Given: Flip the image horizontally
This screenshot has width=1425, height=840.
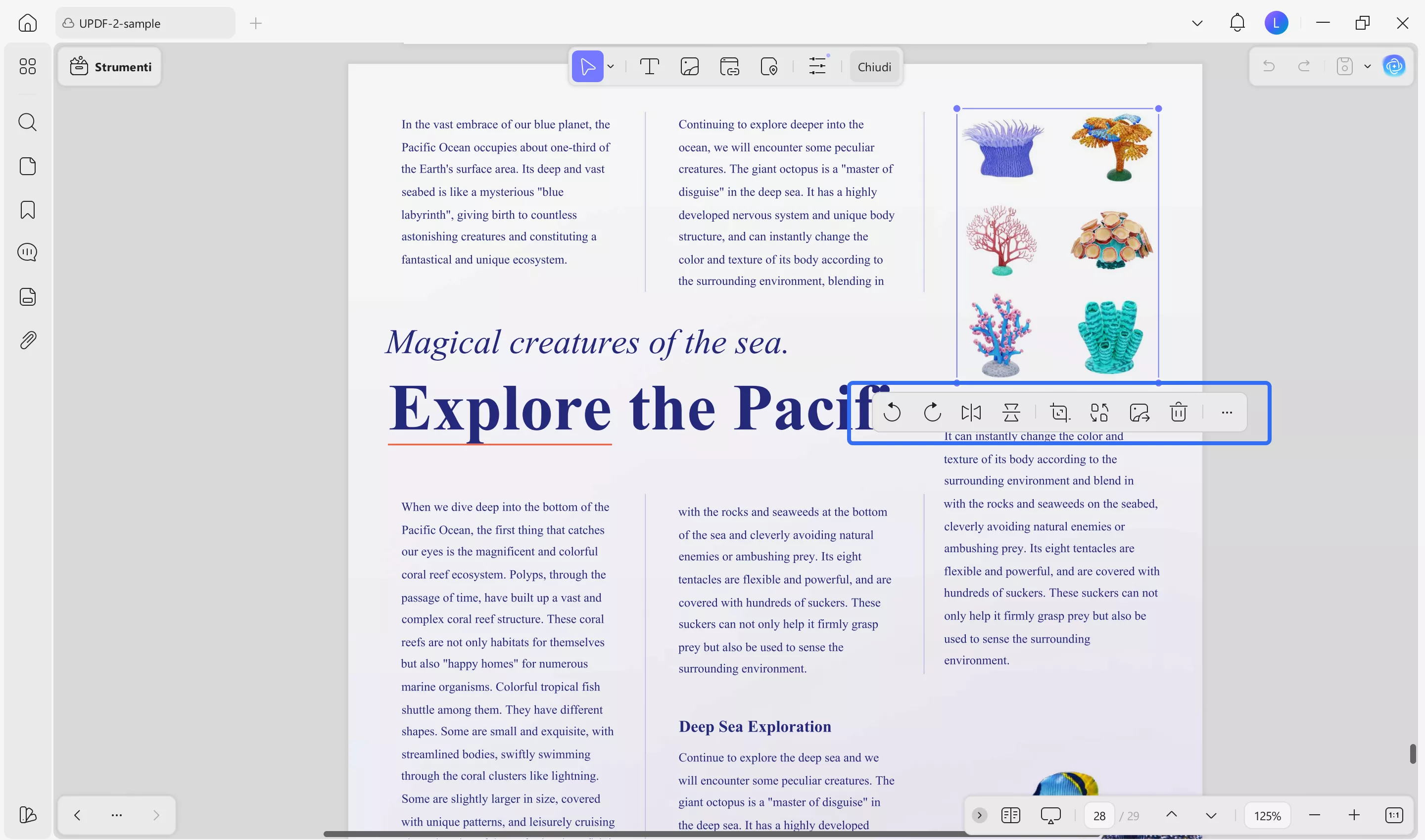Looking at the screenshot, I should [971, 412].
